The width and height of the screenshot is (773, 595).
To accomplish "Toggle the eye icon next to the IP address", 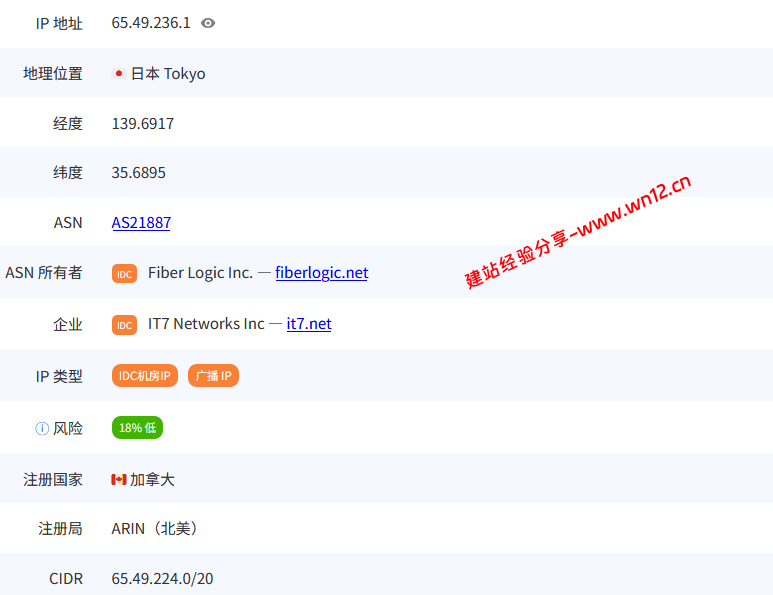I will (208, 23).
